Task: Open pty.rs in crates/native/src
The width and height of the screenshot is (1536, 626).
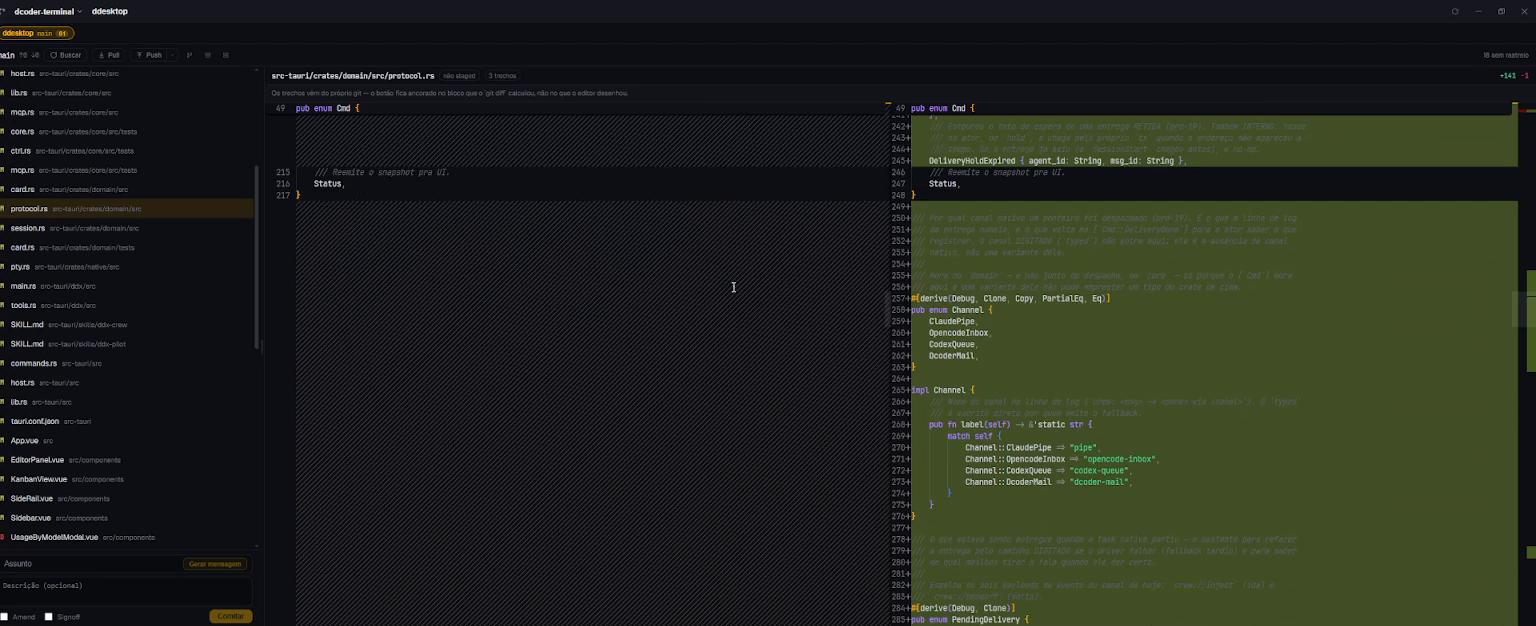Action: [128, 267]
